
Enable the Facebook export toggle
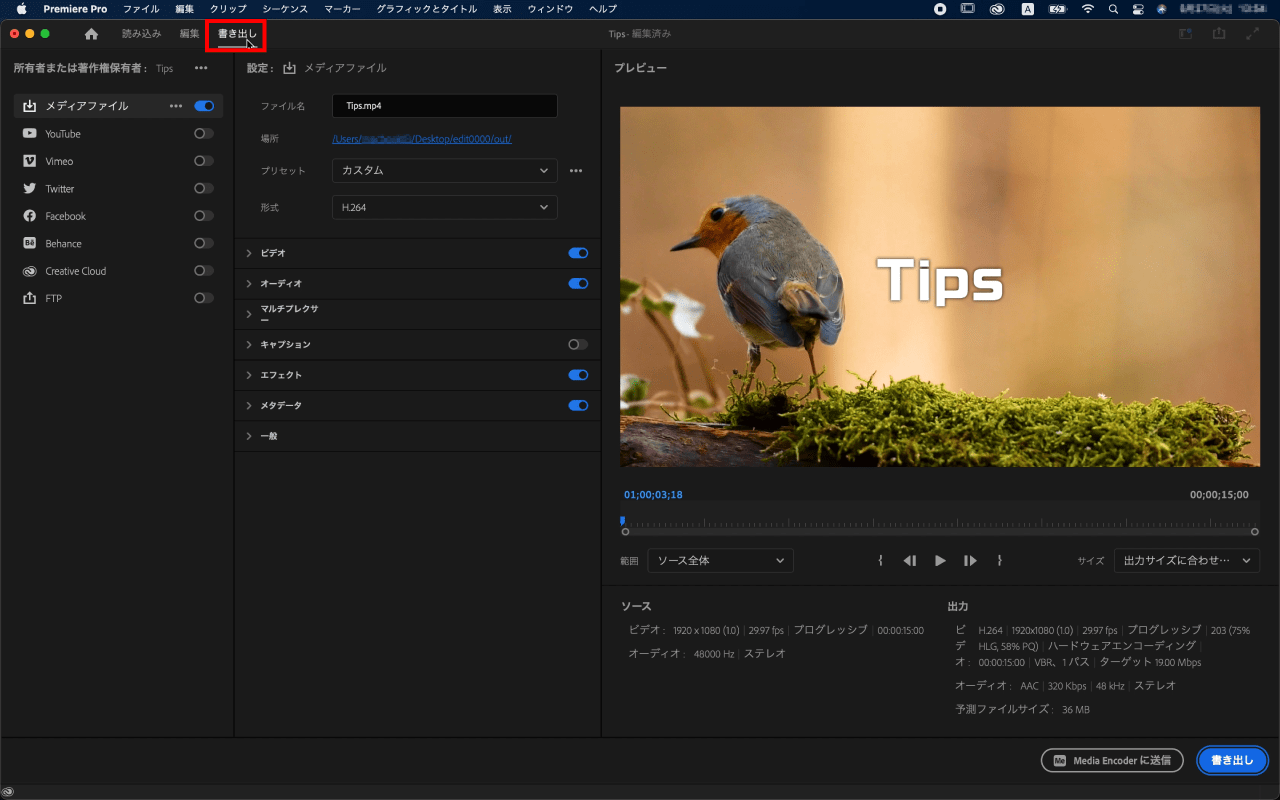(204, 216)
